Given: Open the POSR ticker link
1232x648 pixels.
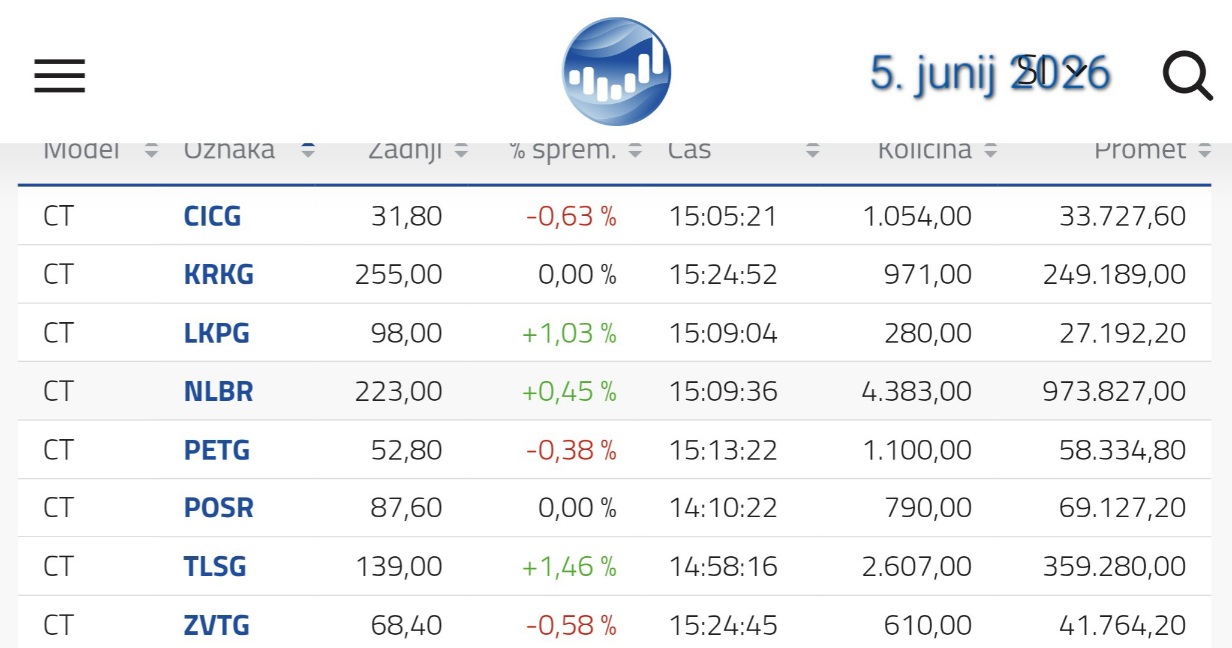Looking at the screenshot, I should click(218, 508).
